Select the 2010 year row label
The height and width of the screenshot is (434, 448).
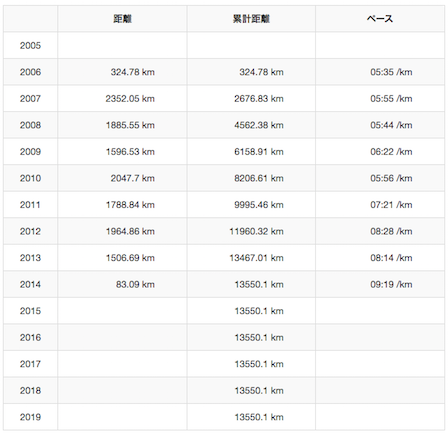tap(30, 178)
